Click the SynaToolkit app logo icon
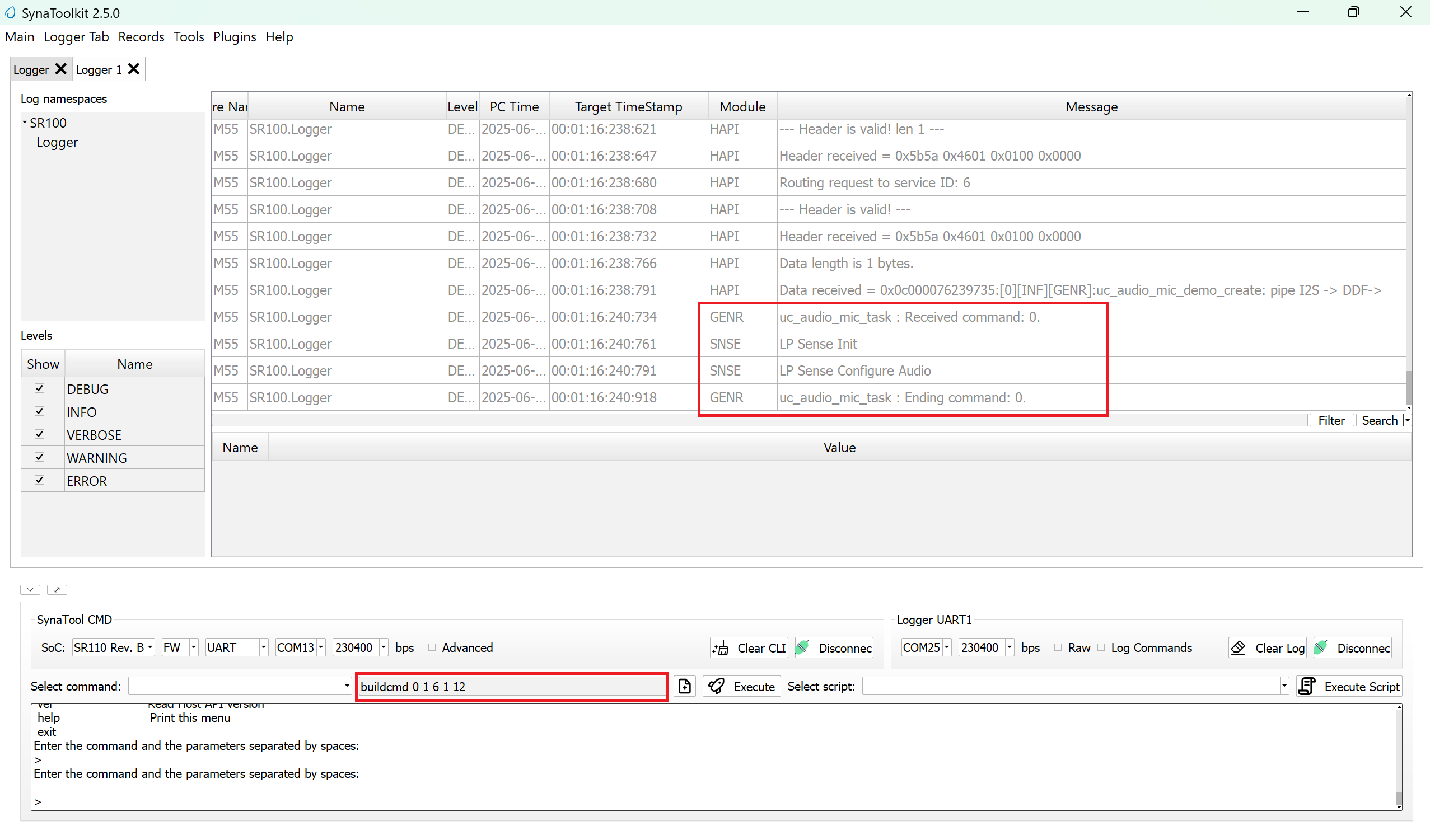 10,12
